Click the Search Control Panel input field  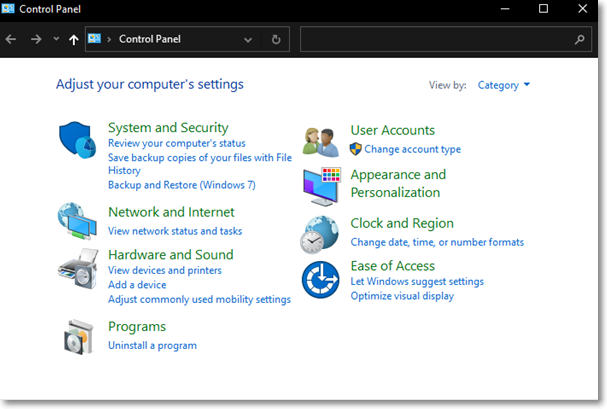tap(436, 40)
